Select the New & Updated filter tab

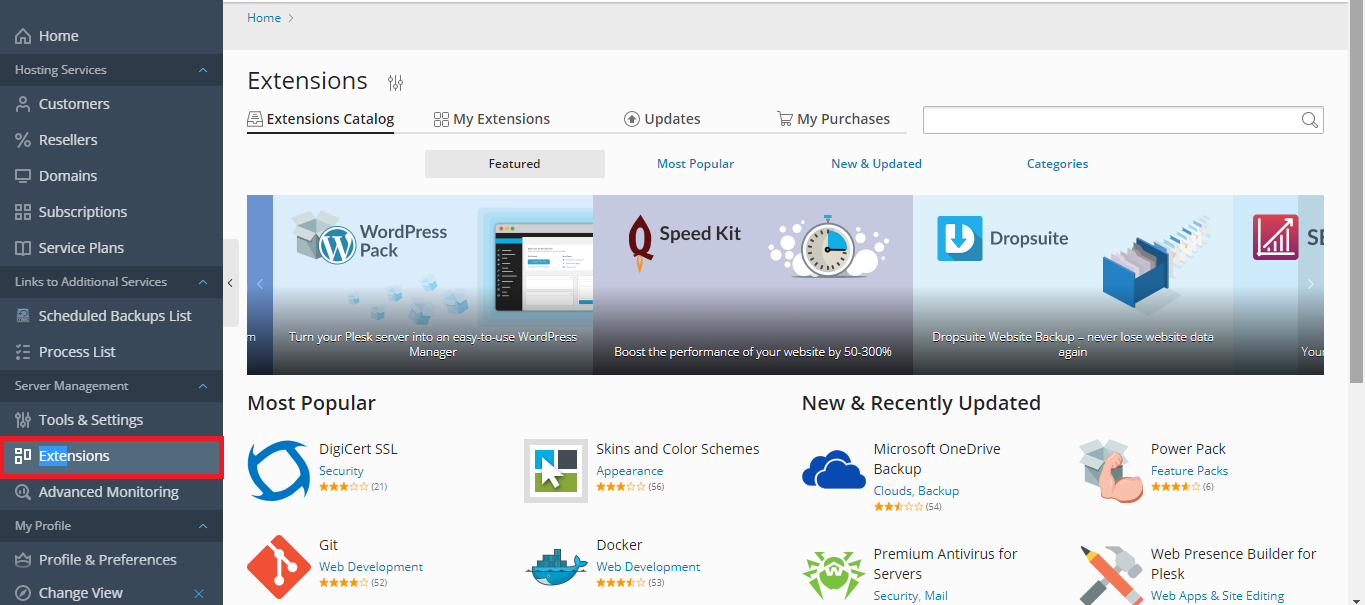[877, 164]
